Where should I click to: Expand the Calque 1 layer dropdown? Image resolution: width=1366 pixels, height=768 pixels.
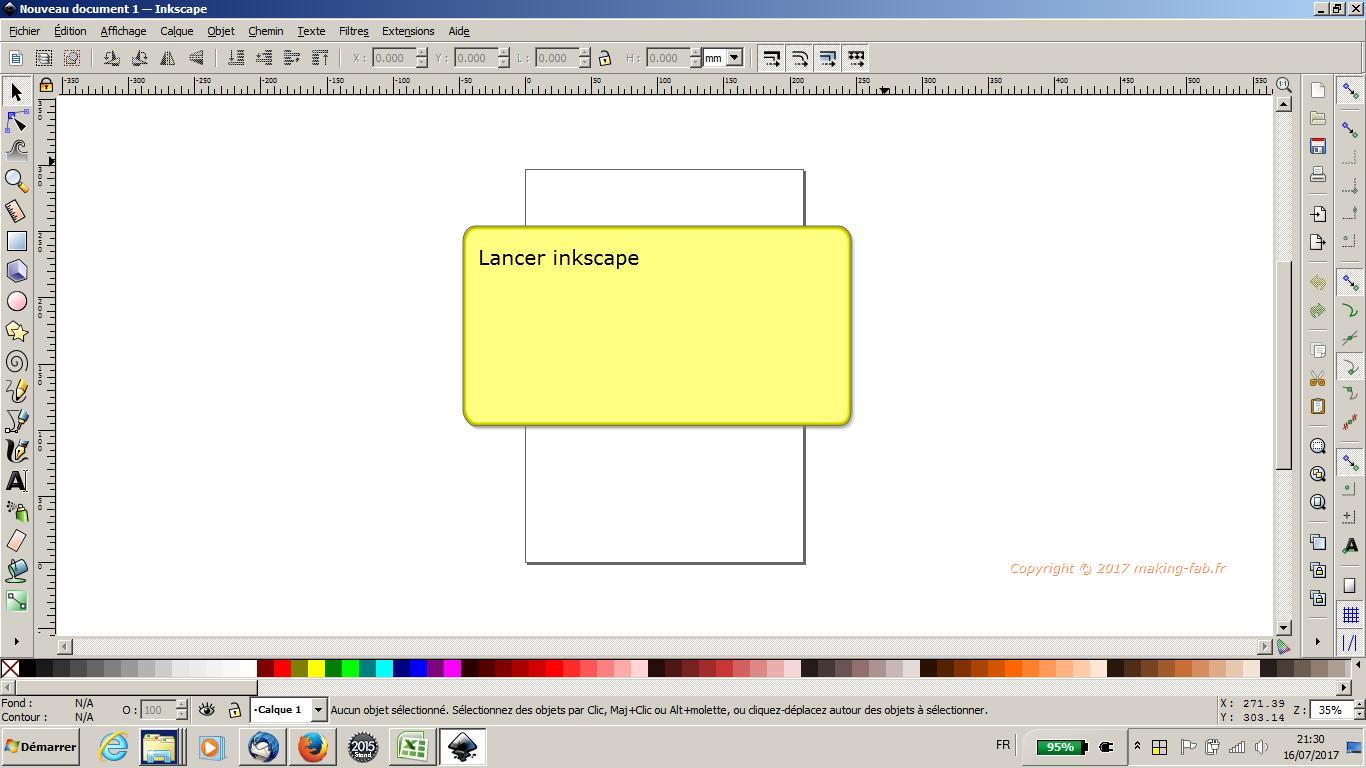(x=318, y=710)
